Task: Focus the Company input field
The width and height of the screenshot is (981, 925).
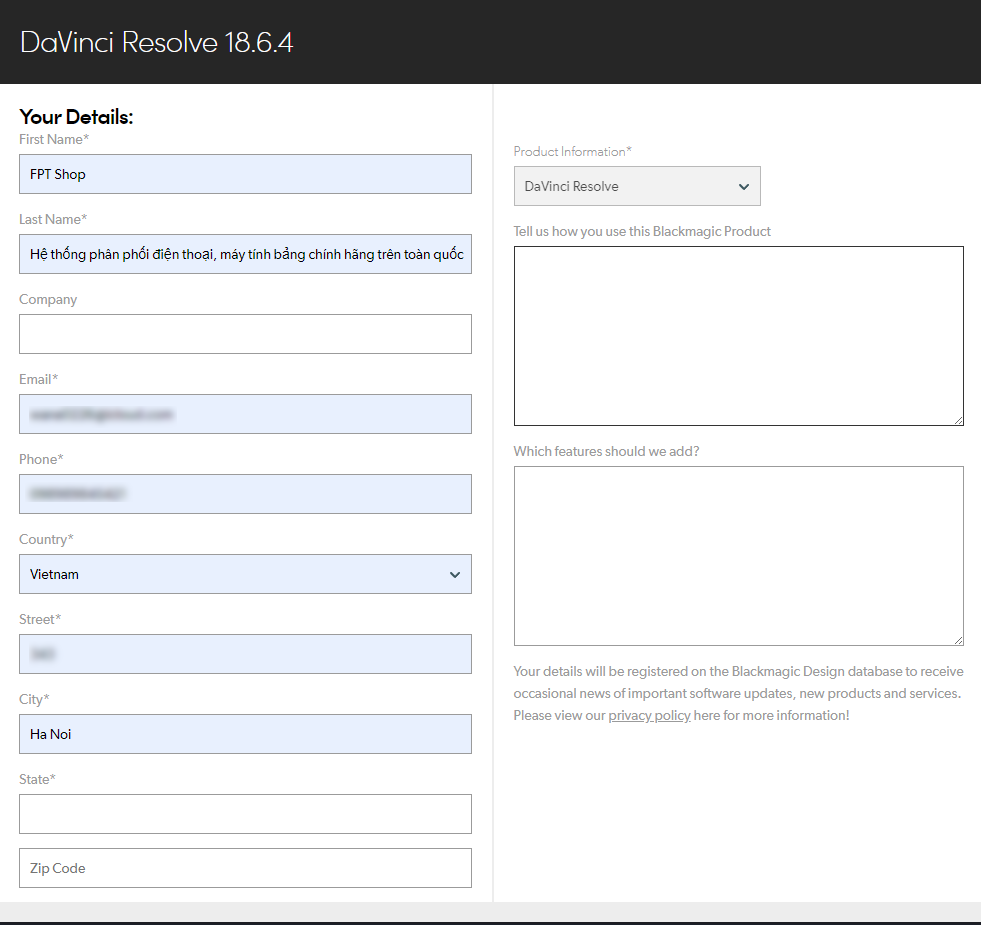Action: click(x=245, y=334)
